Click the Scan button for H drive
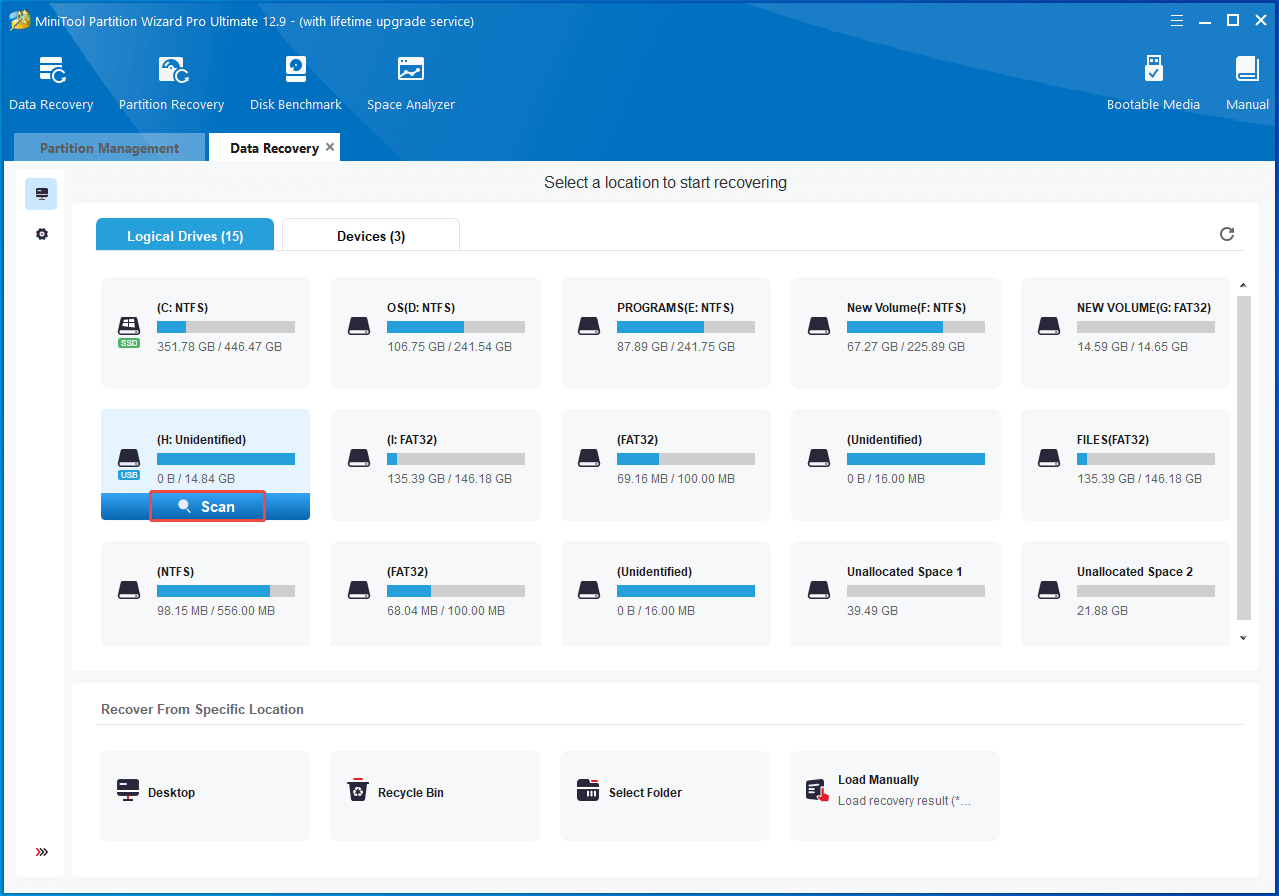 tap(207, 507)
